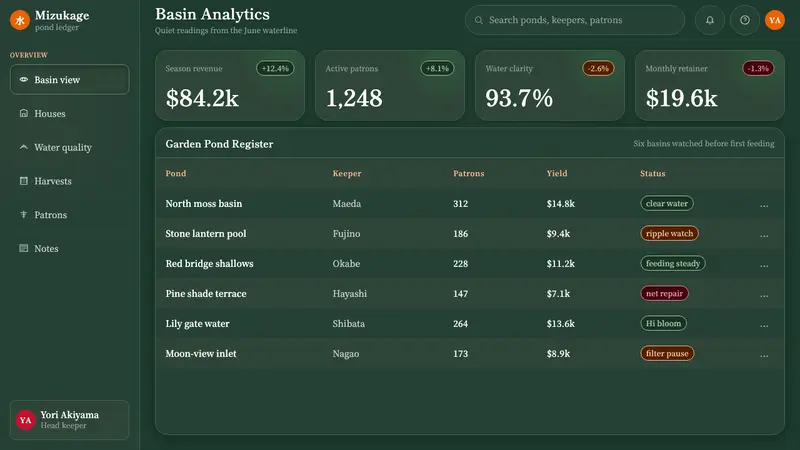Click the Monthly retainer card
The height and width of the screenshot is (450, 800).
(x=710, y=85)
